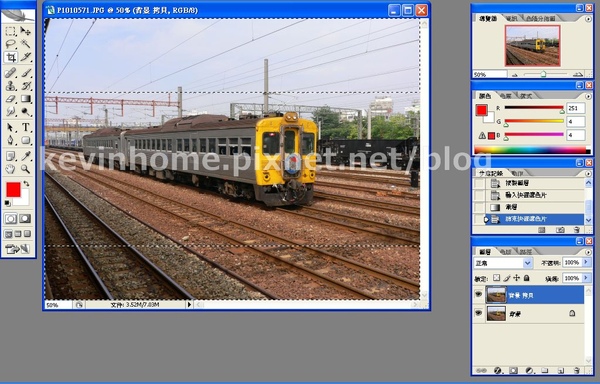The image size is (600, 384).
Task: Toggle lock position in Layers panel
Action: pyautogui.click(x=517, y=278)
